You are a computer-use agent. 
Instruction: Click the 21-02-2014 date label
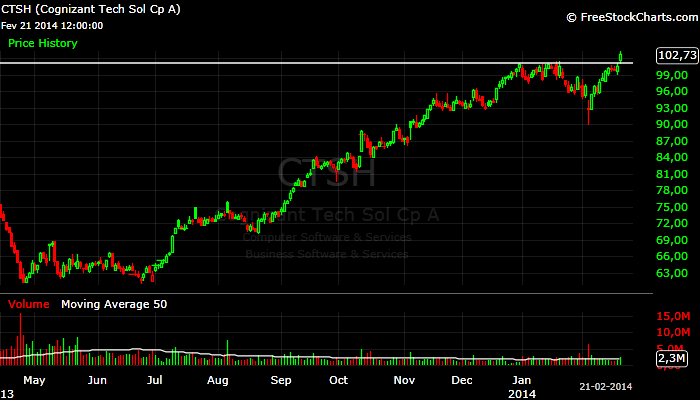606,387
